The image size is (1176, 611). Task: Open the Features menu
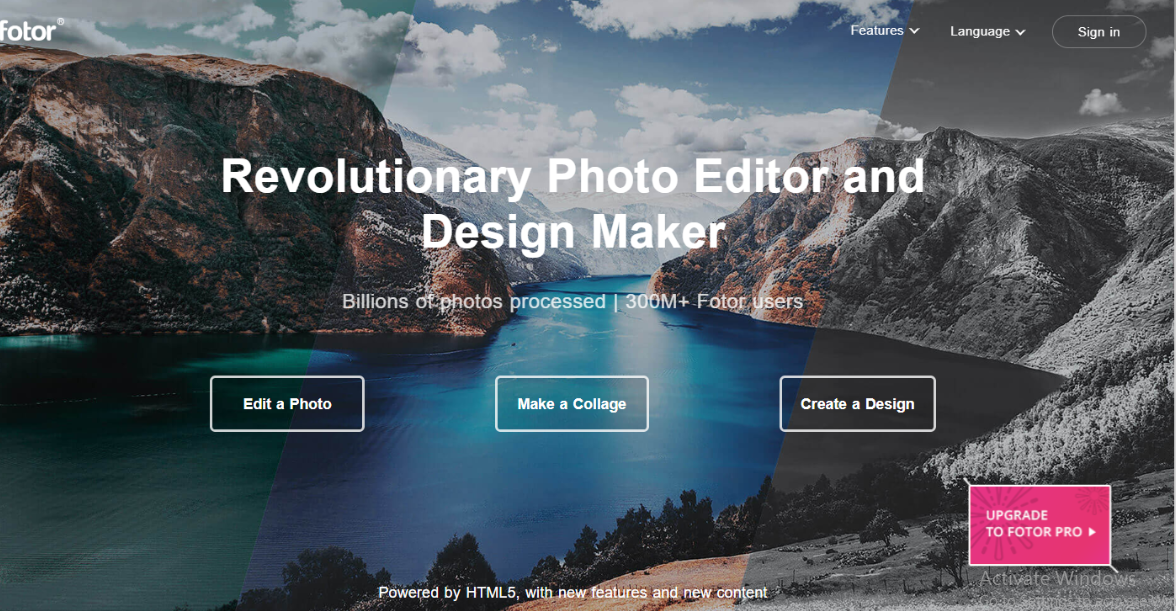[884, 31]
